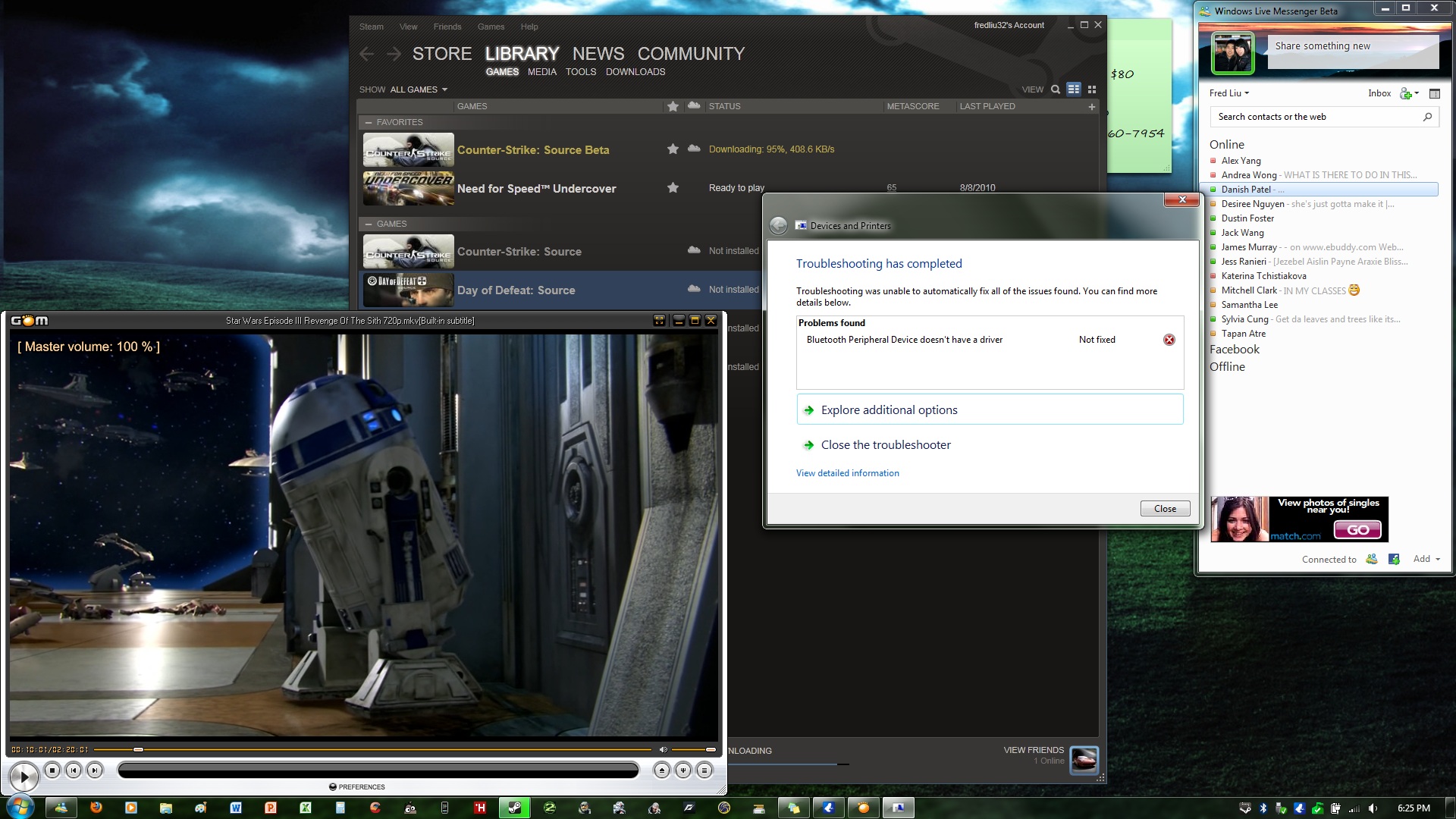1456x819 pixels.
Task: Expand the Offline group in Messenger
Action: tap(1227, 367)
